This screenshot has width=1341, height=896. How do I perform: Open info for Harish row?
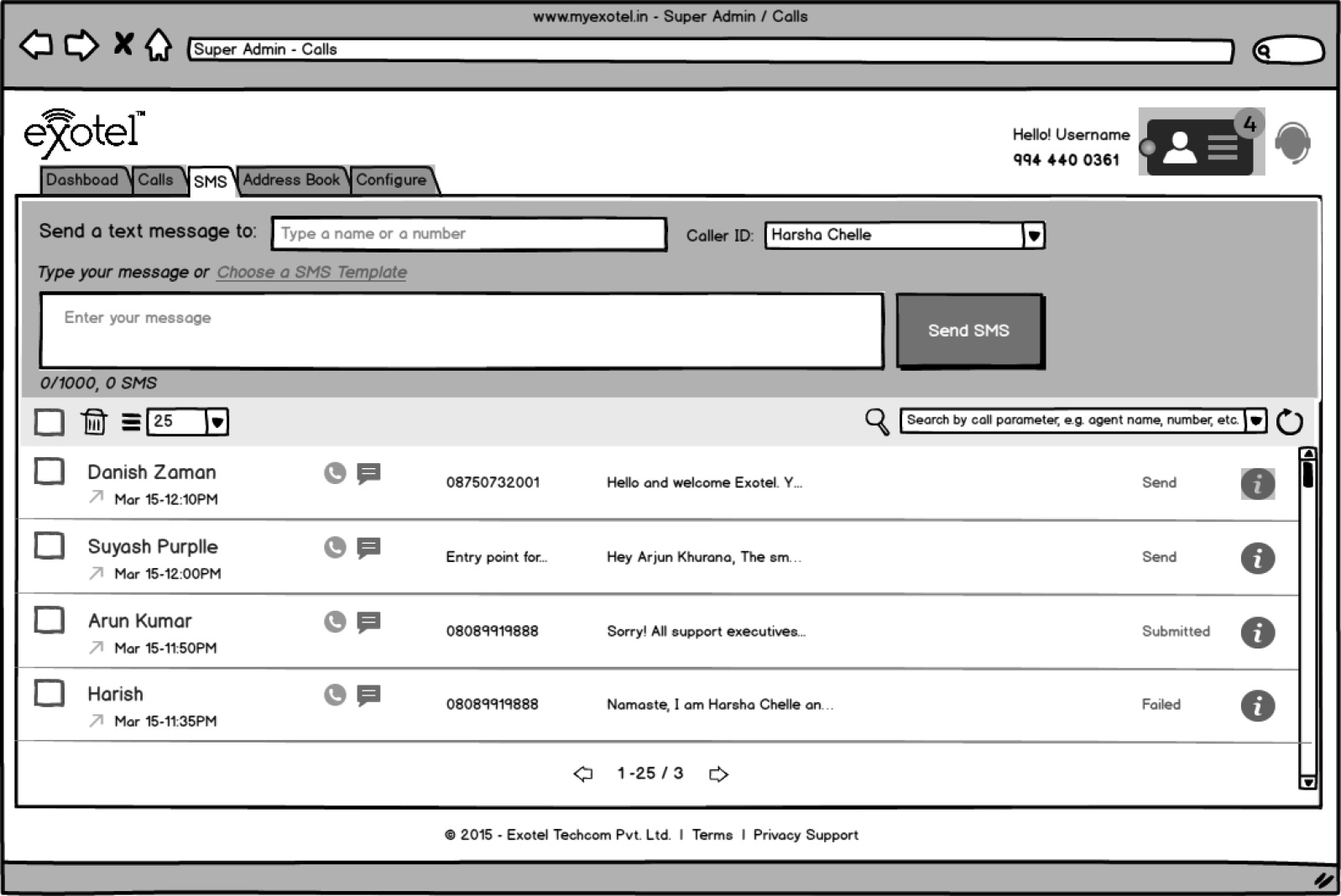click(x=1258, y=706)
